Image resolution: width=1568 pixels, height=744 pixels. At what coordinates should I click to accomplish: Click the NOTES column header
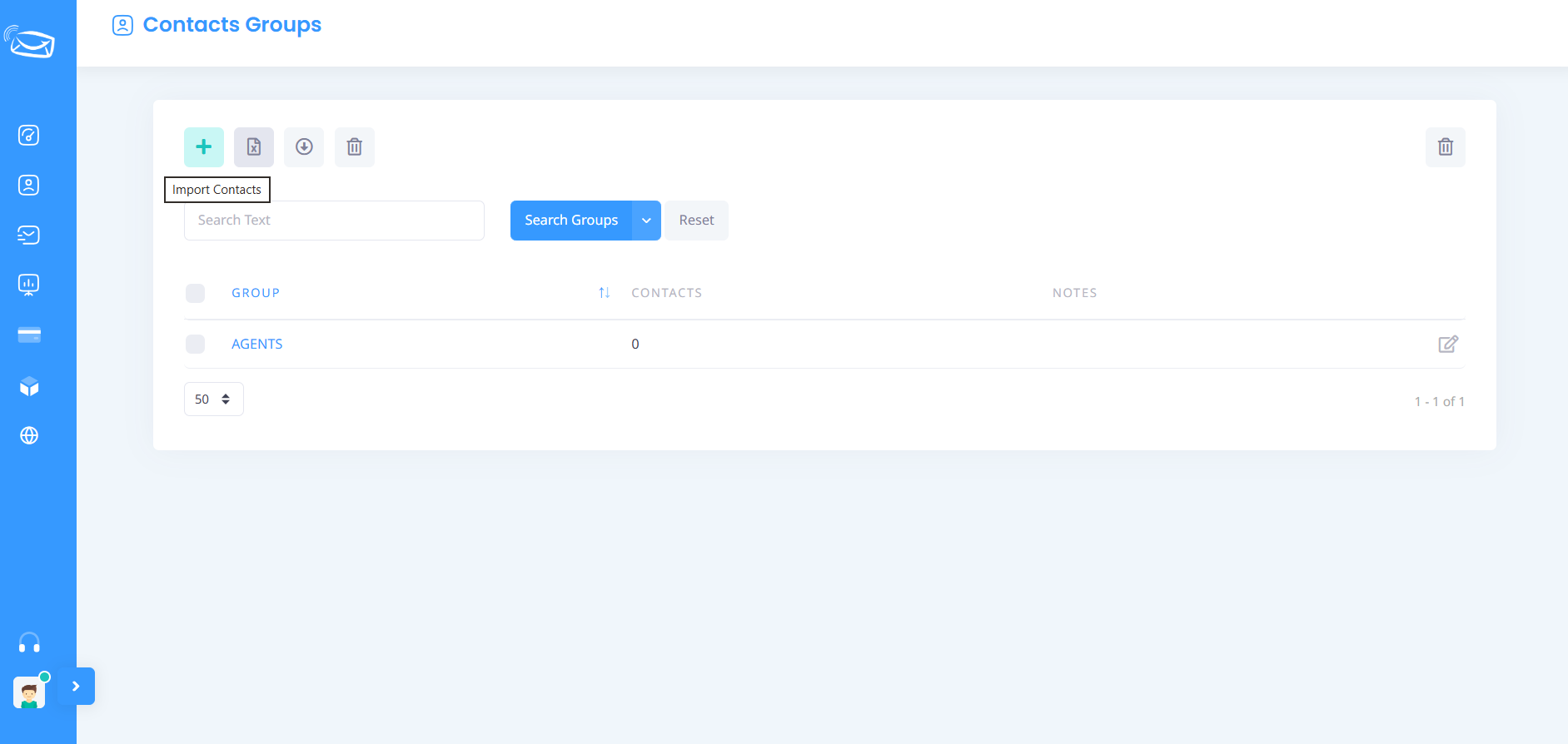[x=1074, y=293]
